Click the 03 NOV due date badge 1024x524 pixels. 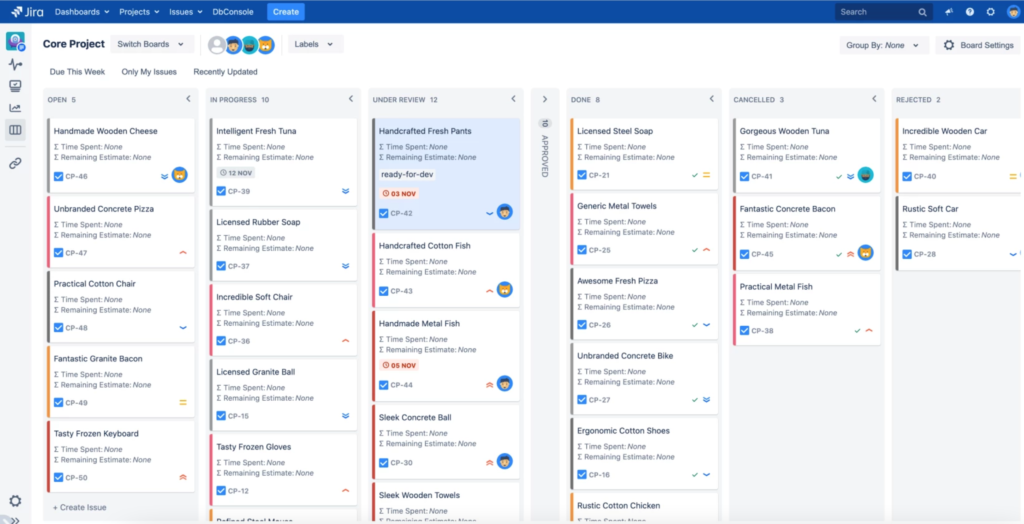point(399,193)
